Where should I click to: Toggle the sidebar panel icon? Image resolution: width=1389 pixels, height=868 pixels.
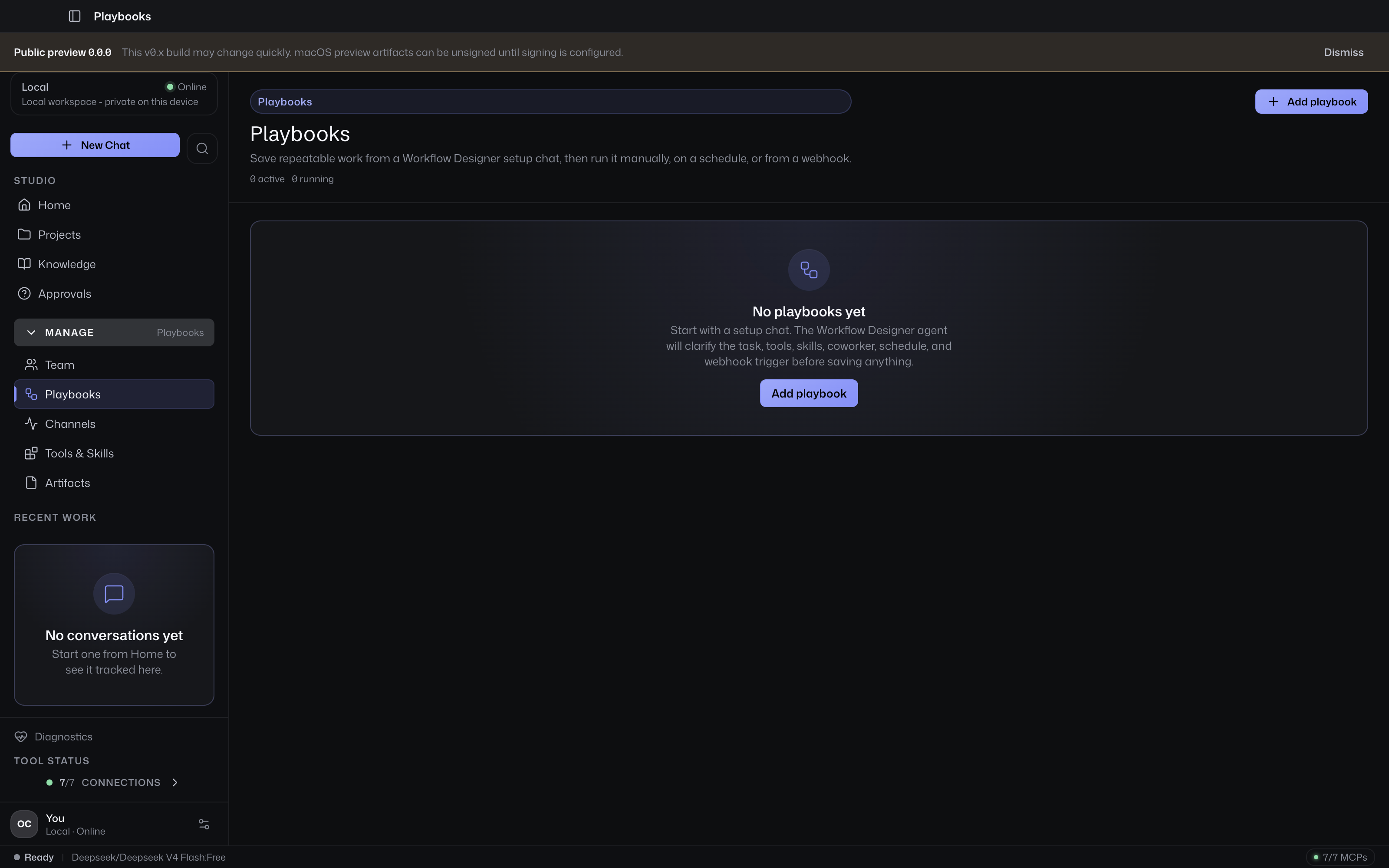(75, 16)
